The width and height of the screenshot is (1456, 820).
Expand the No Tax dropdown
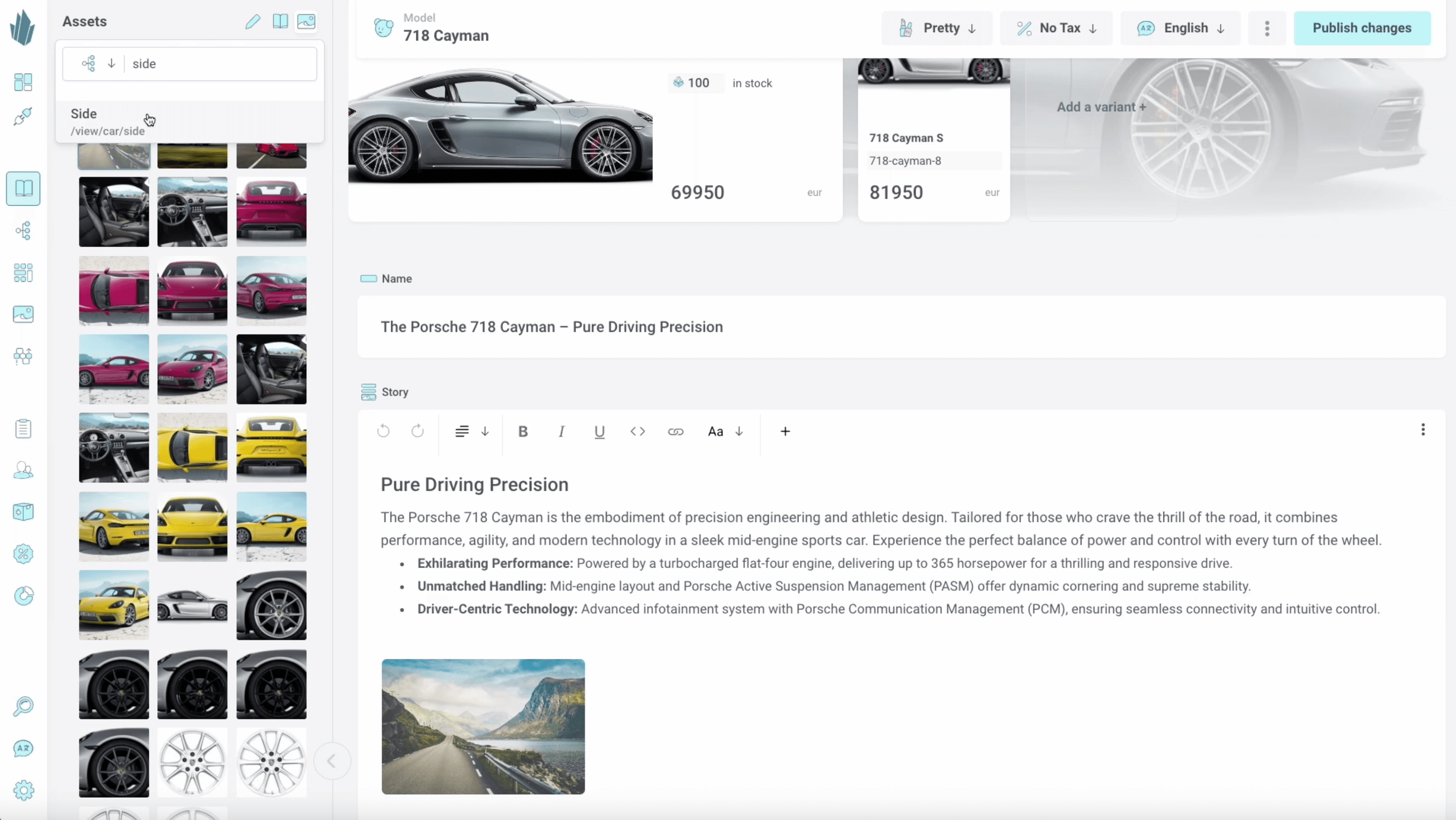click(x=1055, y=28)
